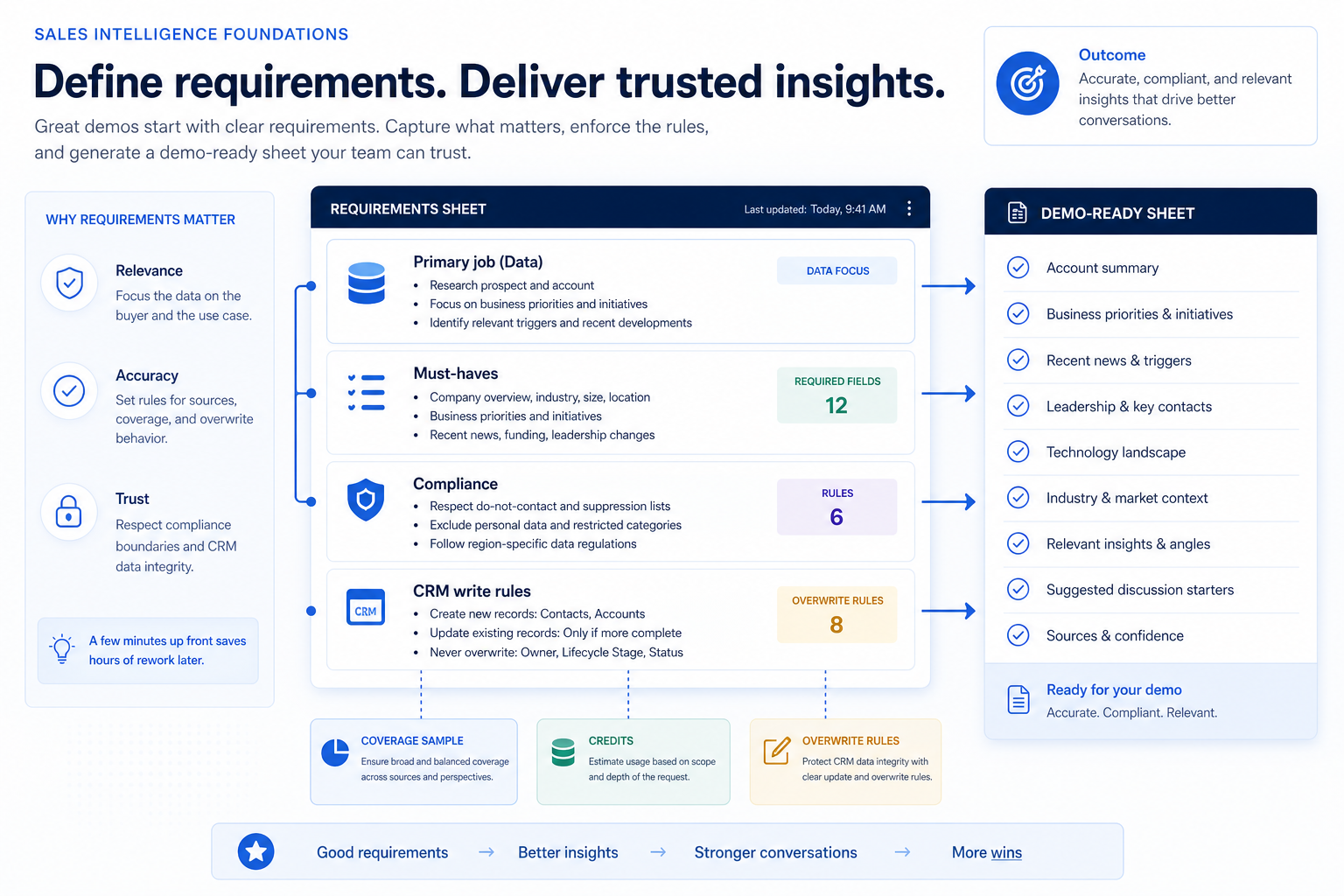Click the DATA FOCUS badge
This screenshot has width=1344, height=896.
(837, 270)
